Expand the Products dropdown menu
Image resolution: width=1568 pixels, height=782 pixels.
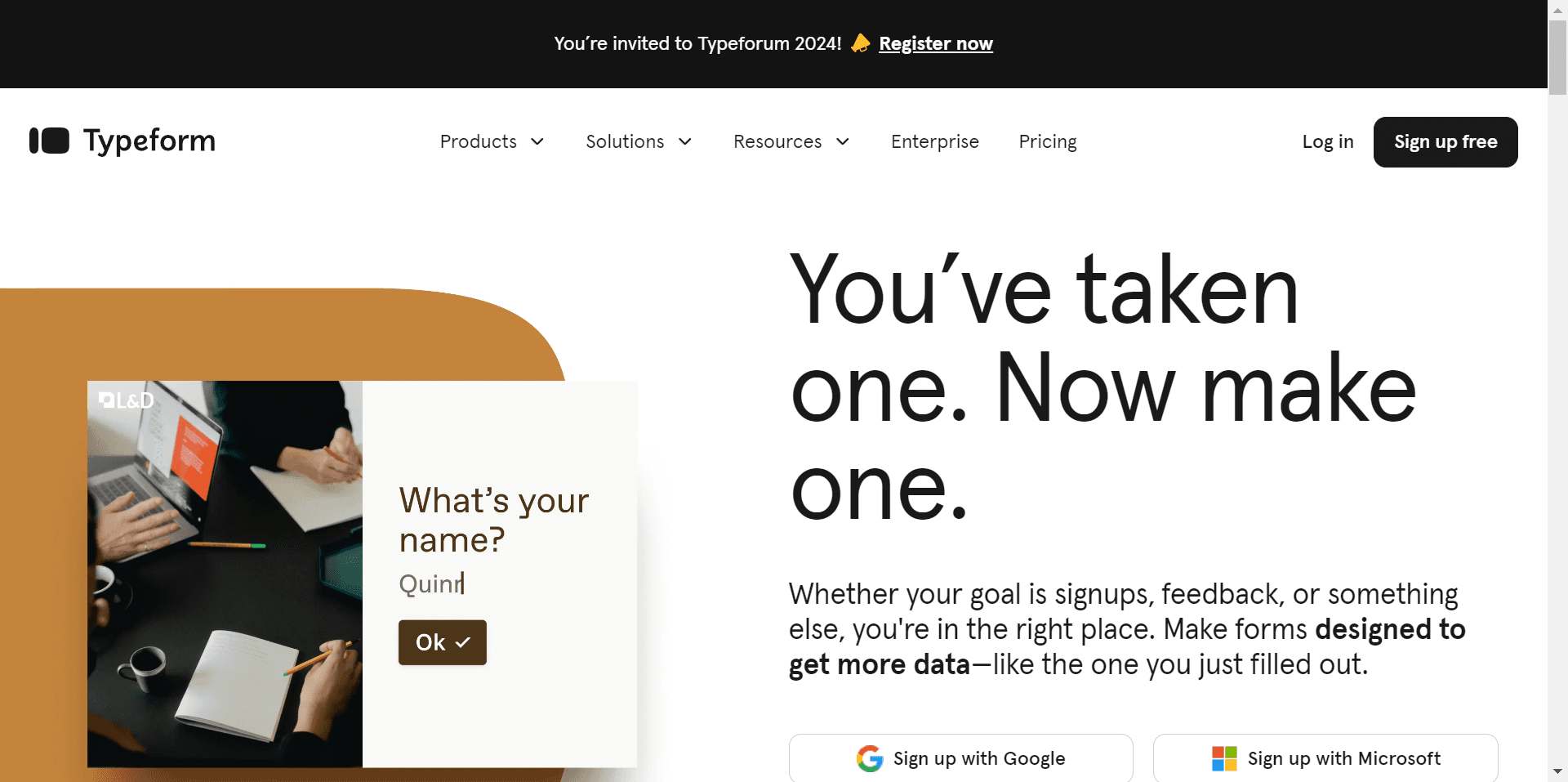pyautogui.click(x=492, y=141)
